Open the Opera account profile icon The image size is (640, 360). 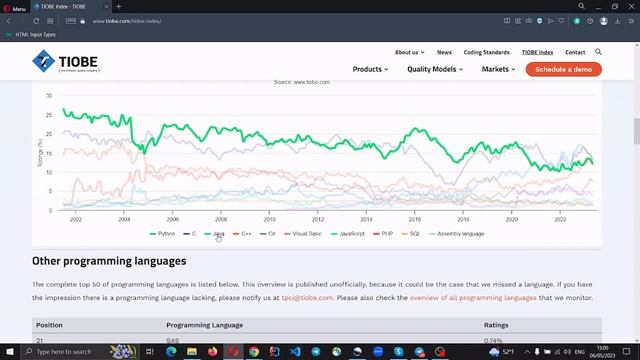[x=604, y=21]
